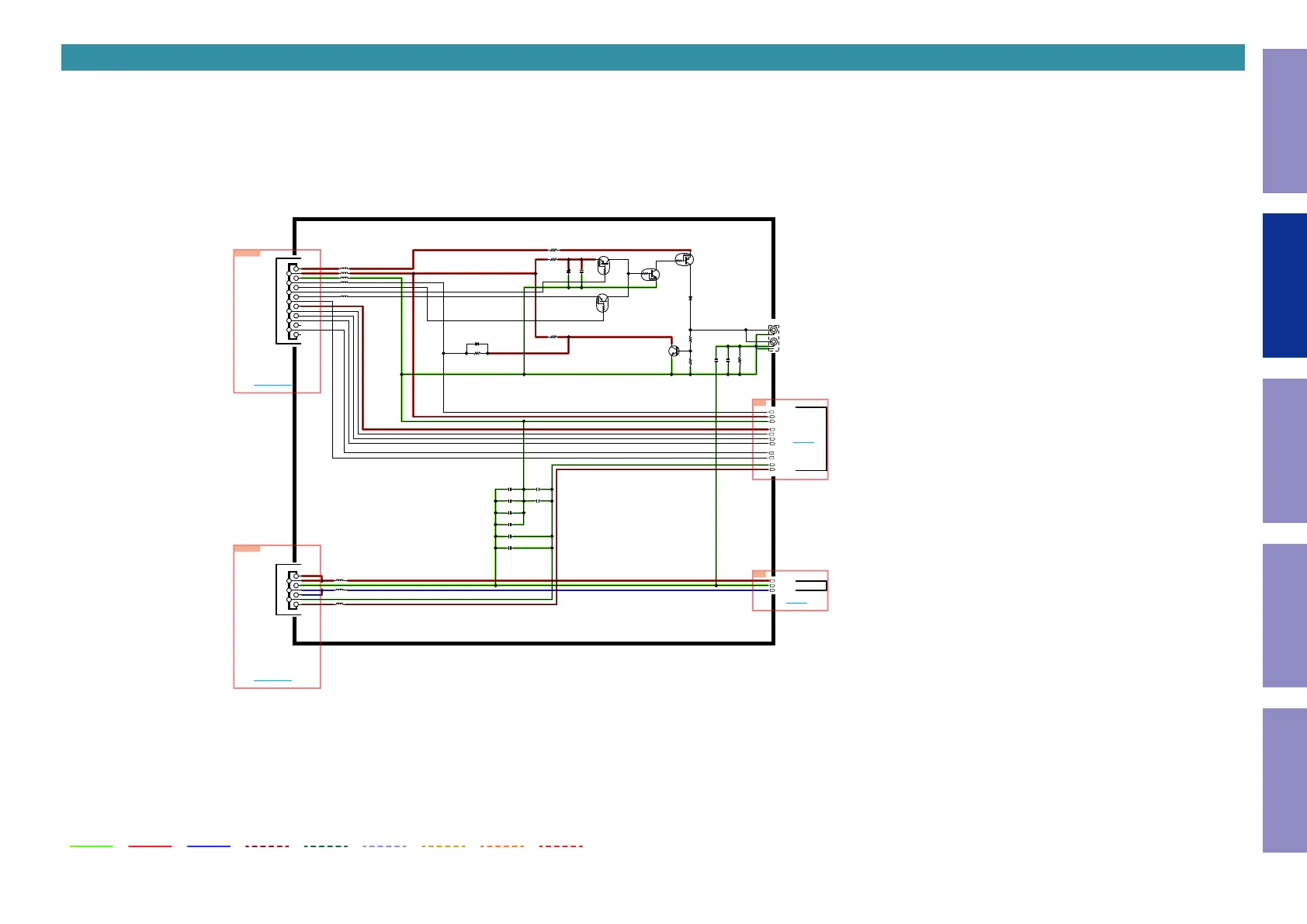Pick the dashed gold legend line
This screenshot has width=1307, height=924.
tap(443, 846)
